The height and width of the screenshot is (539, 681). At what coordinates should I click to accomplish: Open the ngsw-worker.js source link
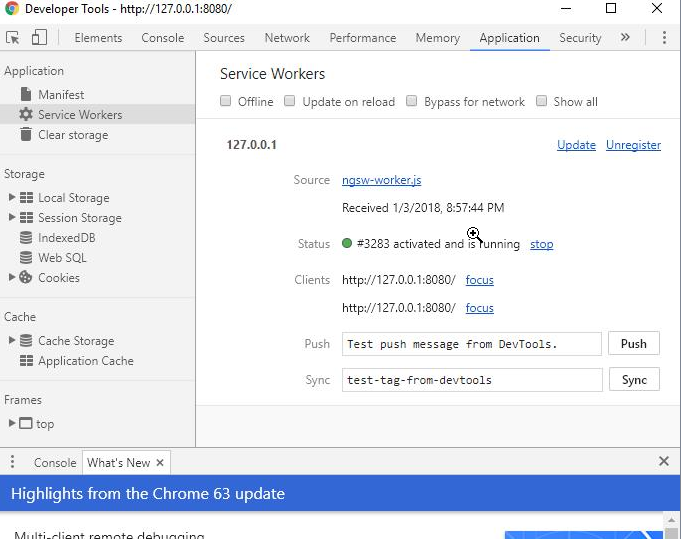coord(381,180)
